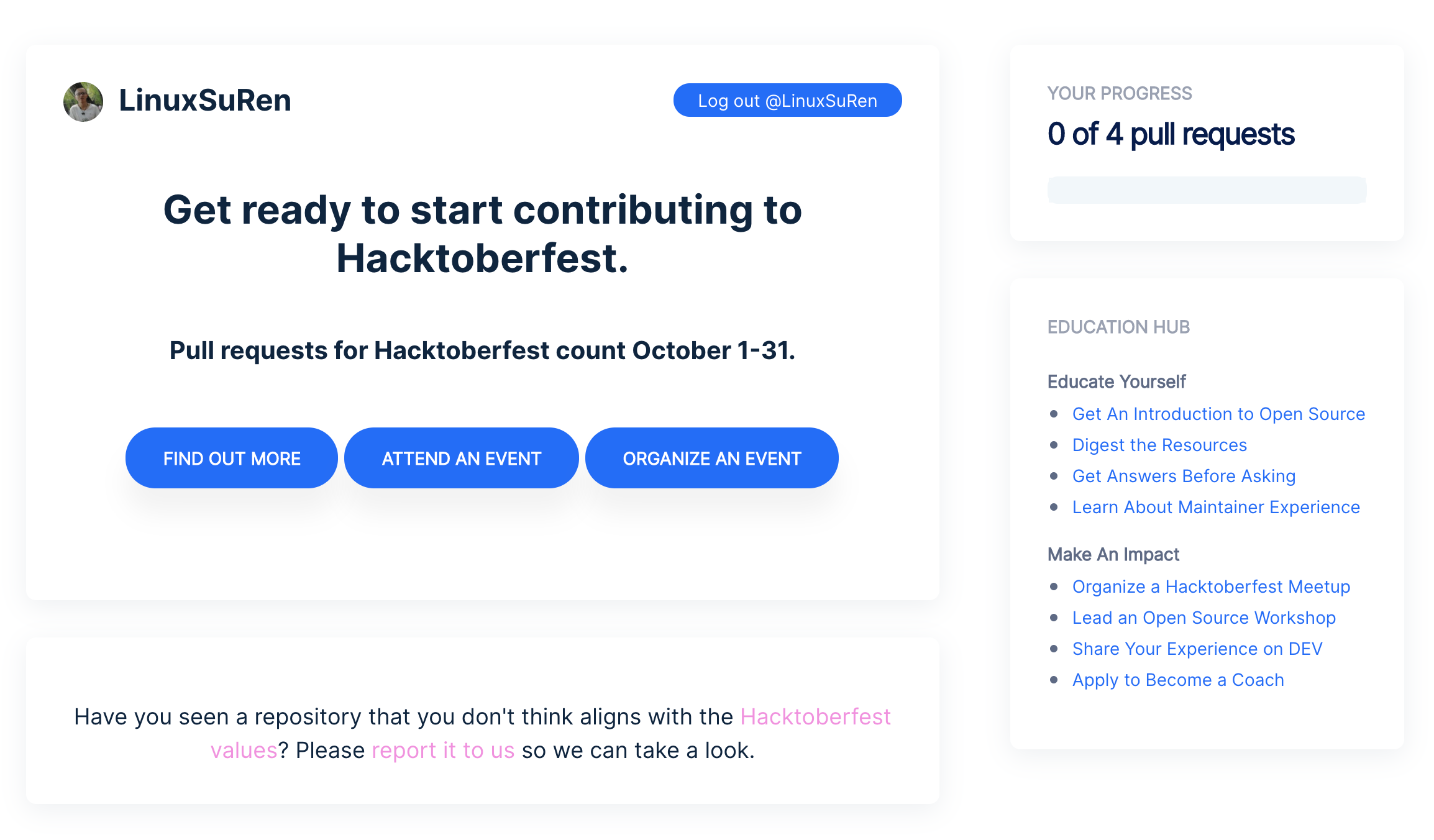Open Organize a Hacktoberfest Meetup link
This screenshot has height=840, width=1434.
click(1211, 585)
